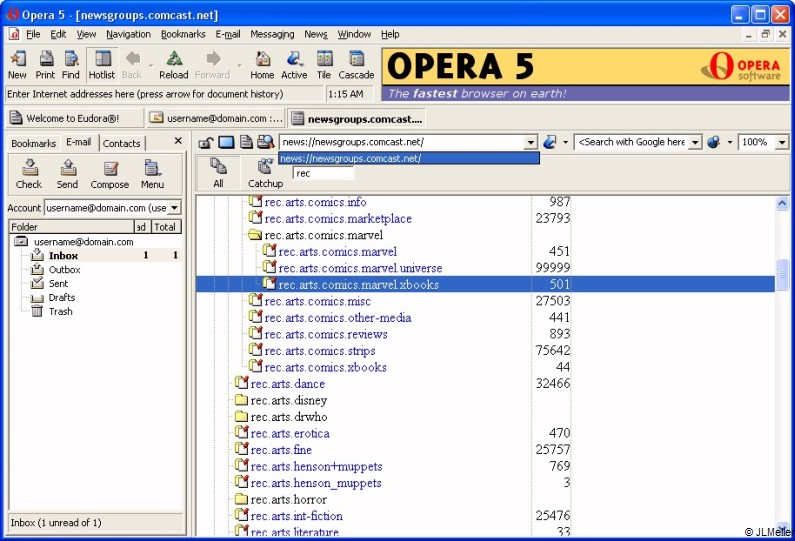Image resolution: width=795 pixels, height=541 pixels.
Task: Switch to the Contacts hotlist tab
Action: tap(122, 143)
